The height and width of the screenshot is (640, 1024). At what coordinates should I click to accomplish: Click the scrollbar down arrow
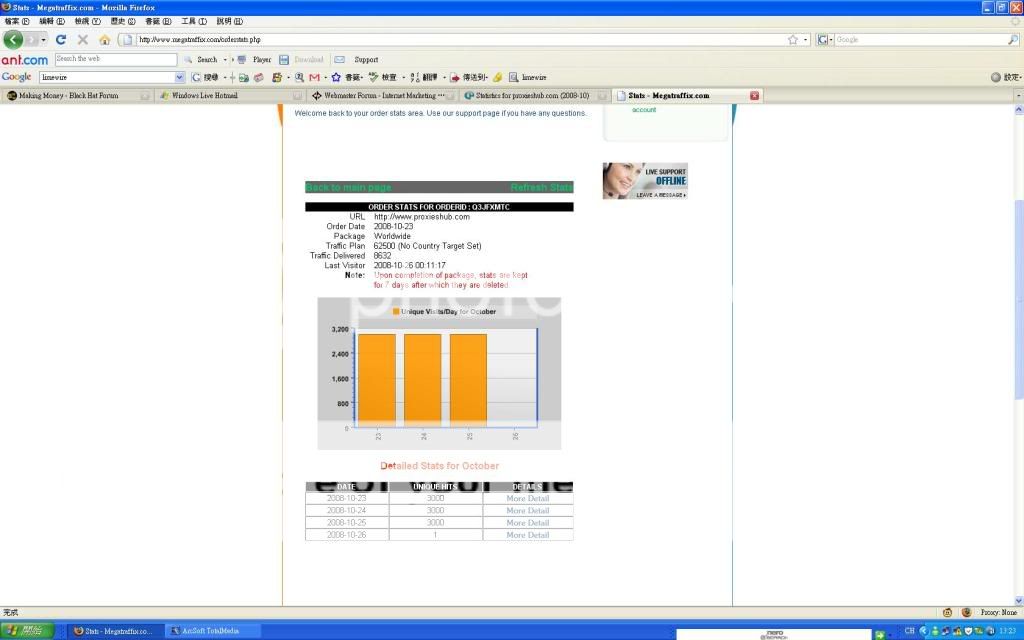(x=1018, y=600)
